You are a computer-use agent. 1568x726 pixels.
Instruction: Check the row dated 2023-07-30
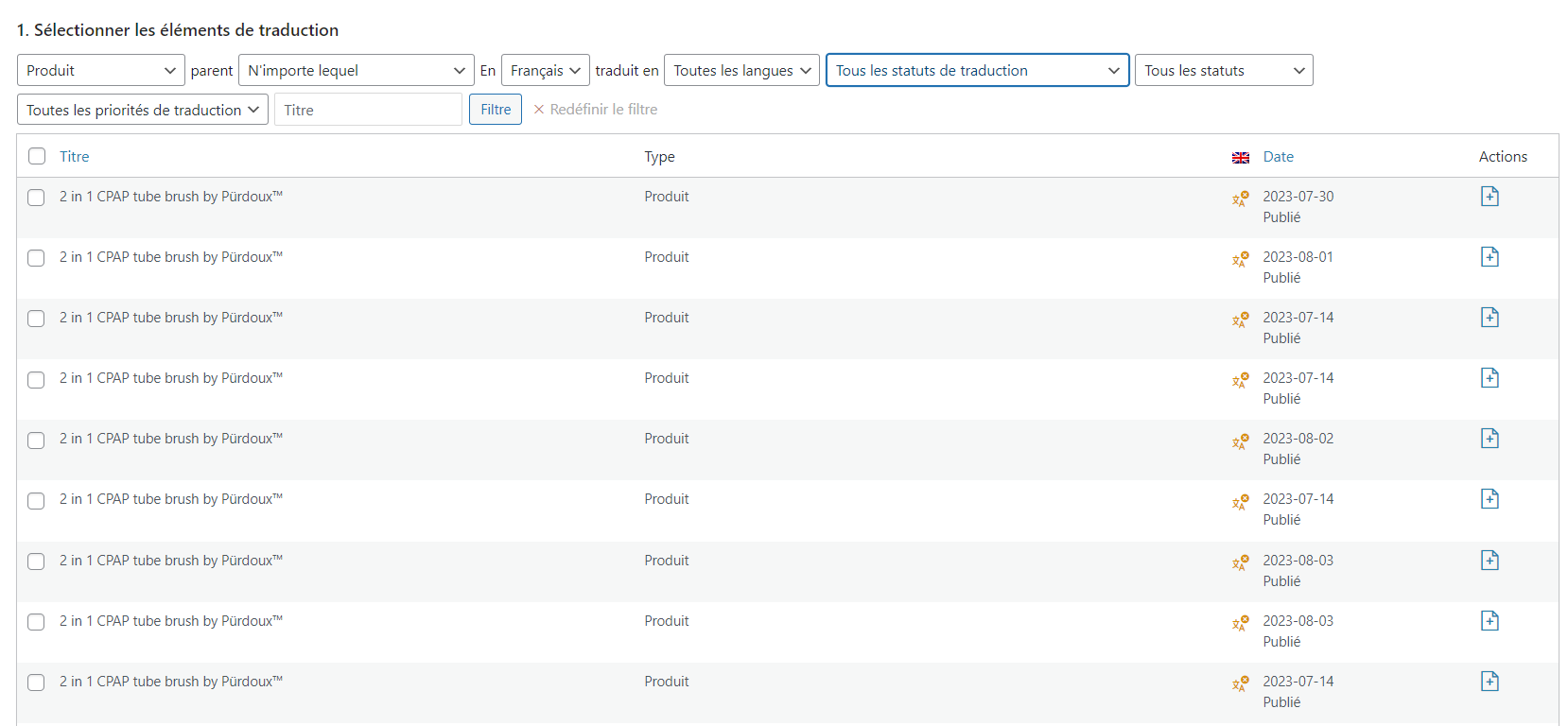[x=36, y=198]
